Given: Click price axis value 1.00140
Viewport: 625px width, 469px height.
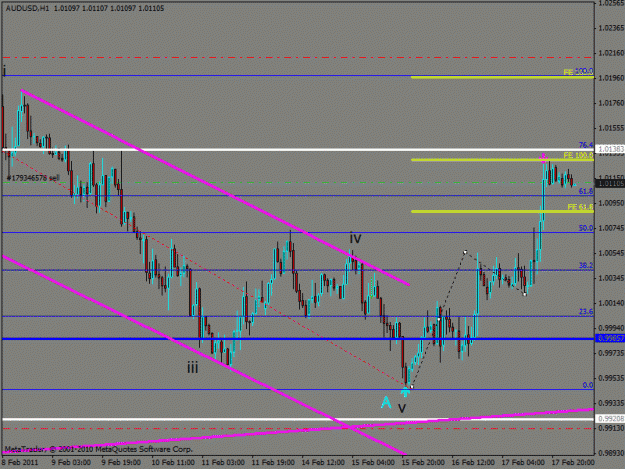Looking at the screenshot, I should [611, 303].
